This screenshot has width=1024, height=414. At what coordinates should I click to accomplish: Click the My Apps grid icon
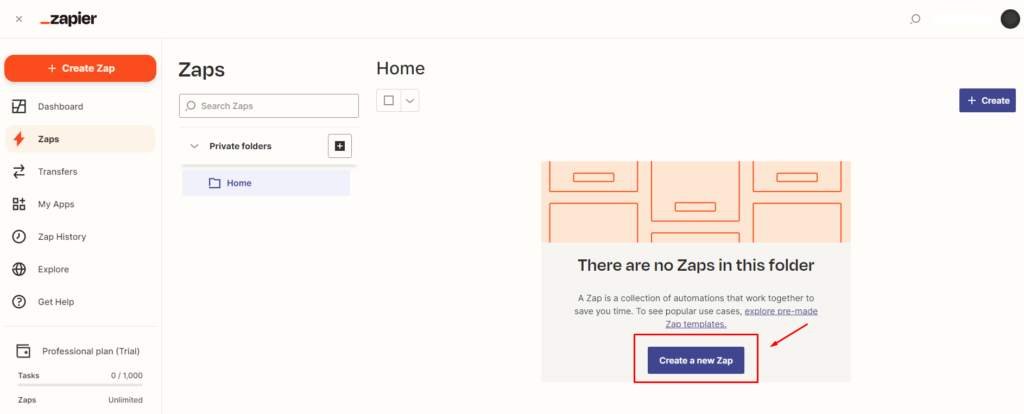pos(19,204)
